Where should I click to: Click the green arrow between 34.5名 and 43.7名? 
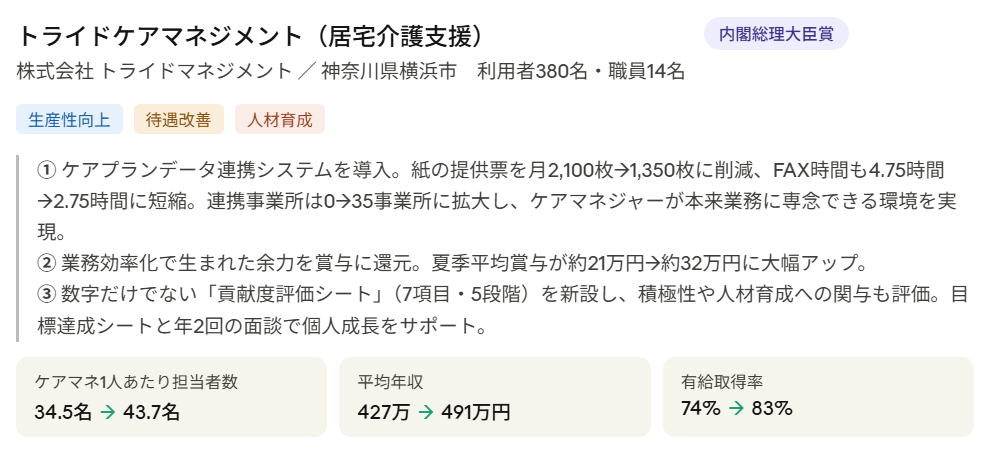coord(109,411)
